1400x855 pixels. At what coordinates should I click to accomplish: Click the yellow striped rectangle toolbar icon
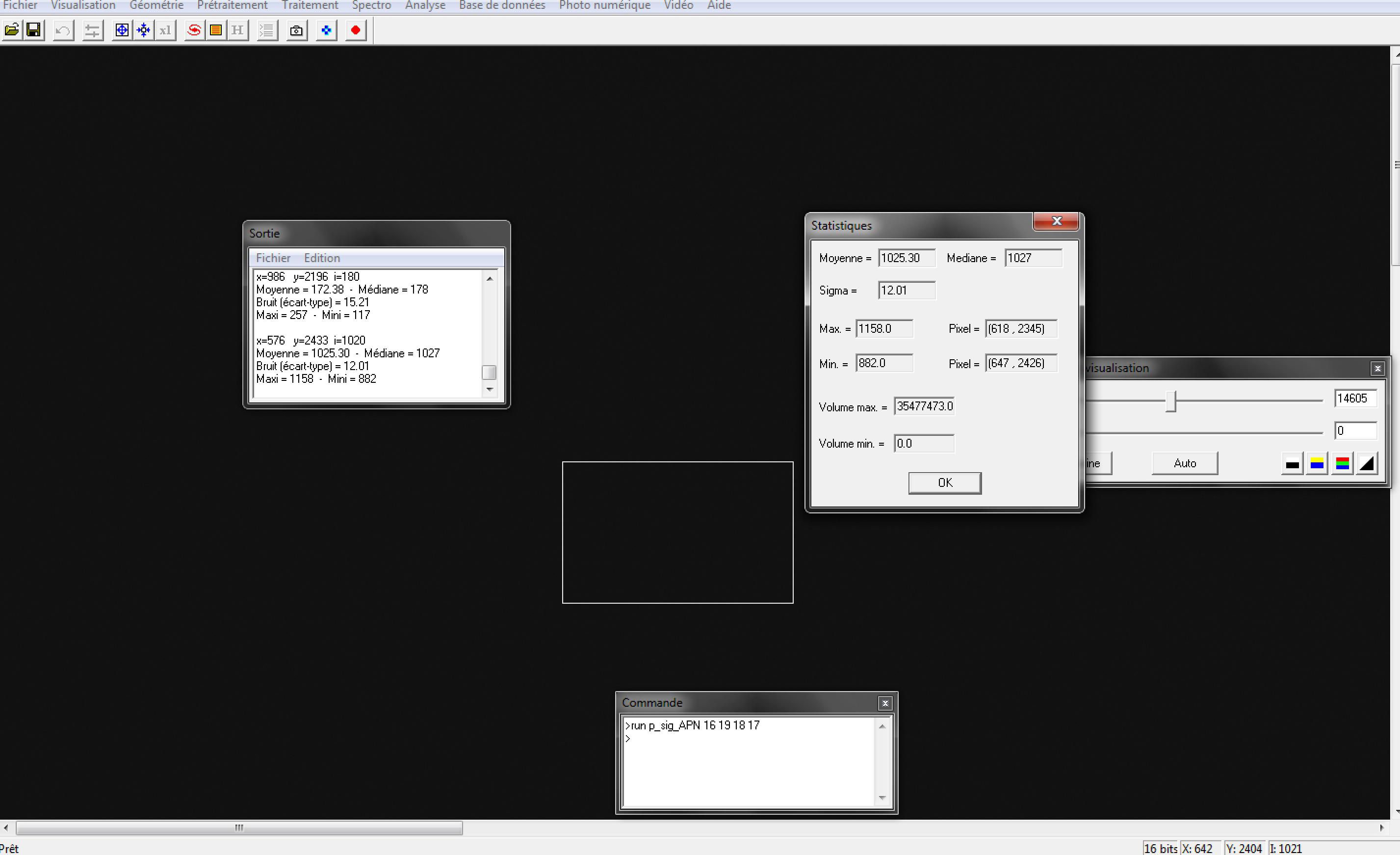pos(216,30)
